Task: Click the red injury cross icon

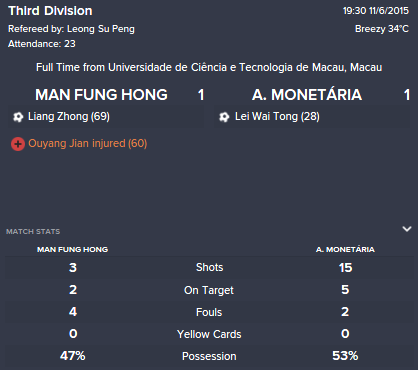Action: coord(18,144)
